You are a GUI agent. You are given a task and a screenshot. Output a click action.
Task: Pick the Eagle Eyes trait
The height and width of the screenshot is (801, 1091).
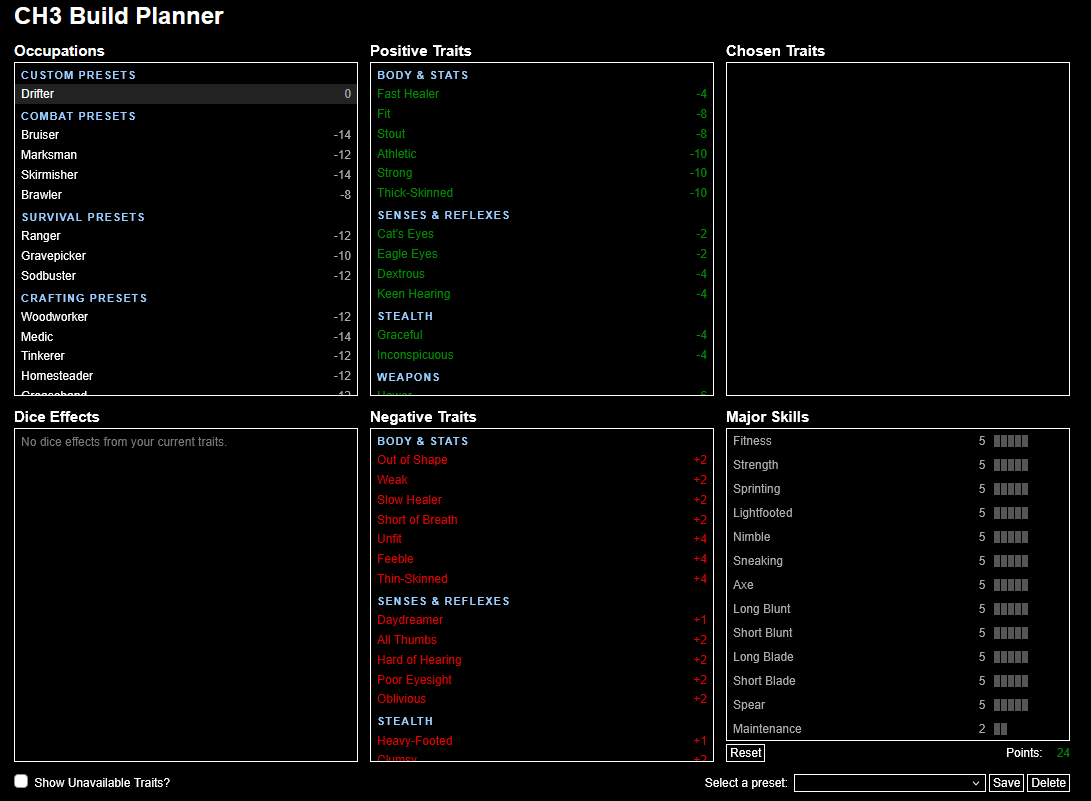[542, 255]
